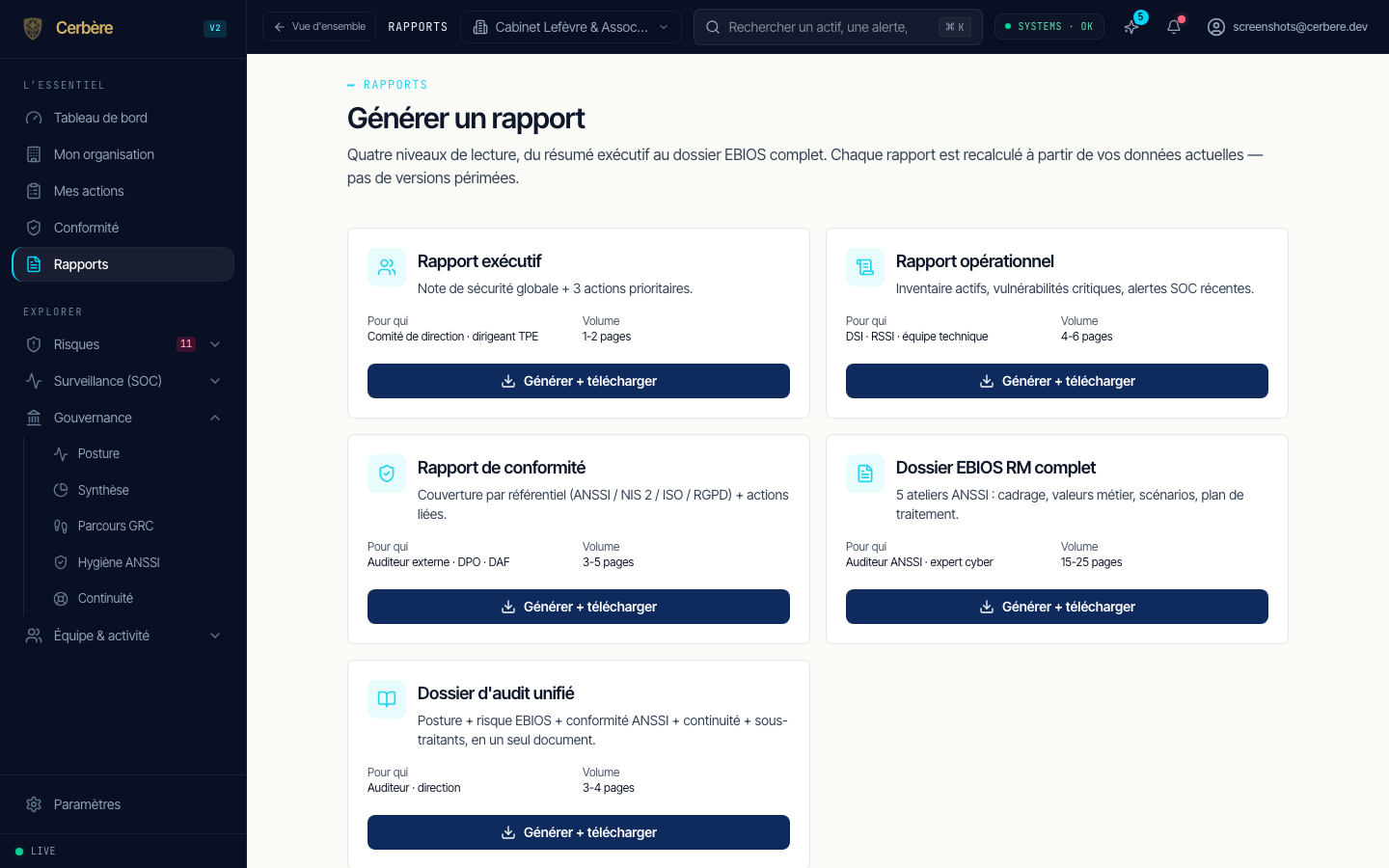Click the Équipe & activité people icon
This screenshot has width=1389, height=868.
[34, 636]
